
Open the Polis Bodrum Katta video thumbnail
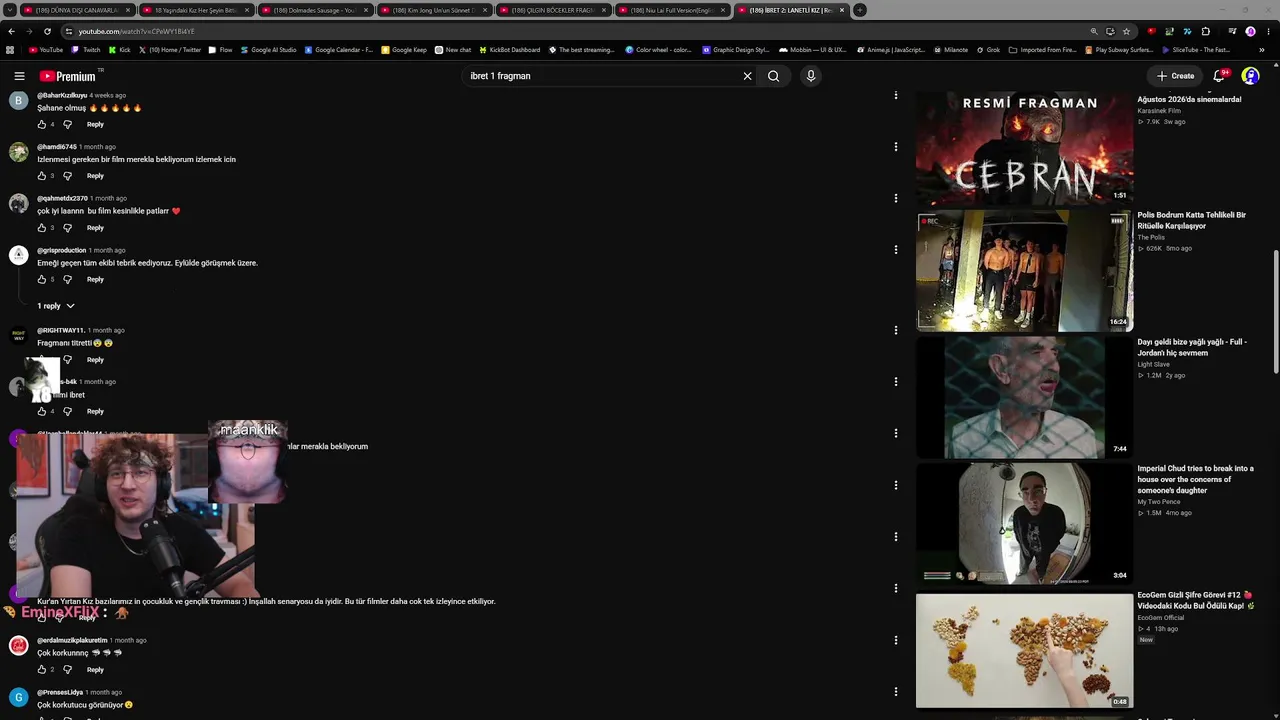(1025, 270)
